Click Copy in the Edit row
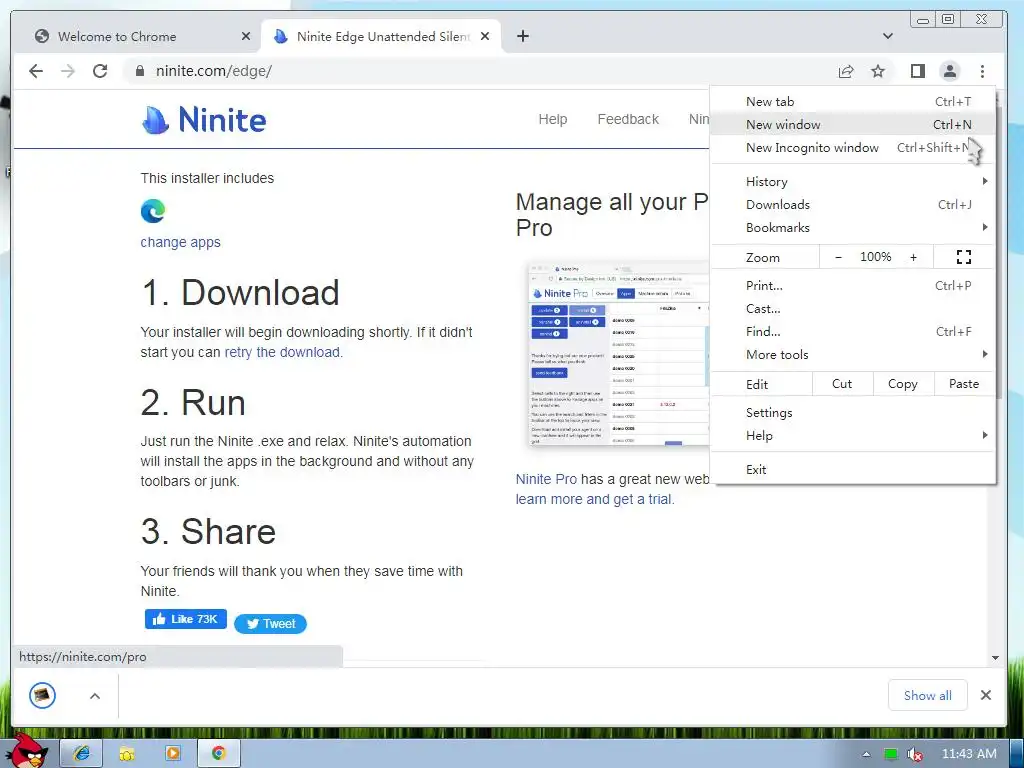Viewport: 1024px width, 768px height. [x=903, y=384]
